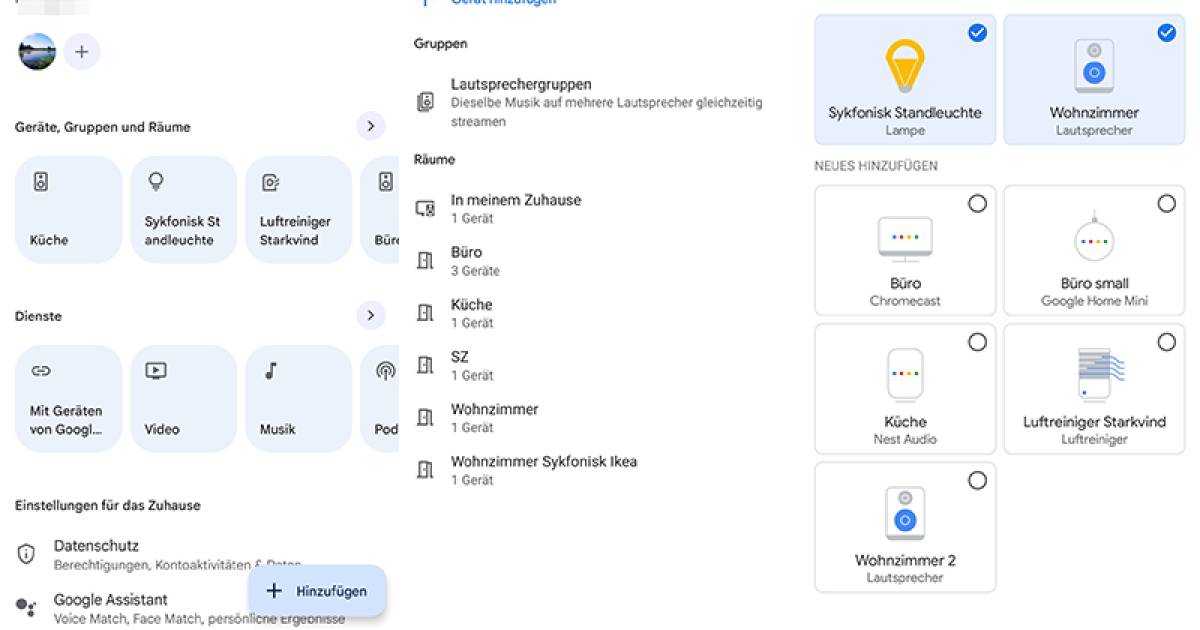Click Wohnzimmer Sykfonisk Ikea door icon
Image resolution: width=1200 pixels, height=630 pixels.
point(426,470)
